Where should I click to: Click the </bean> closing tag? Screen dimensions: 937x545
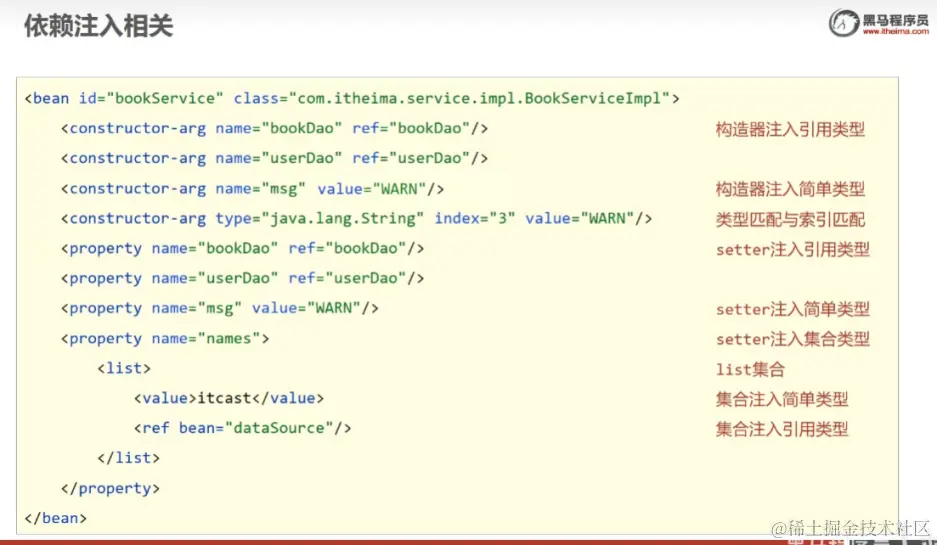tap(56, 518)
